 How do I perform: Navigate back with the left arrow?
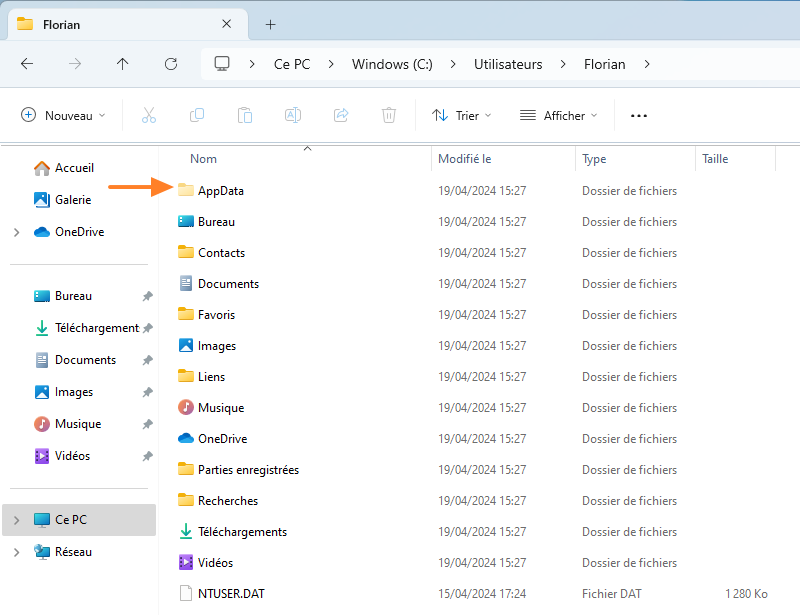pyautogui.click(x=27, y=64)
